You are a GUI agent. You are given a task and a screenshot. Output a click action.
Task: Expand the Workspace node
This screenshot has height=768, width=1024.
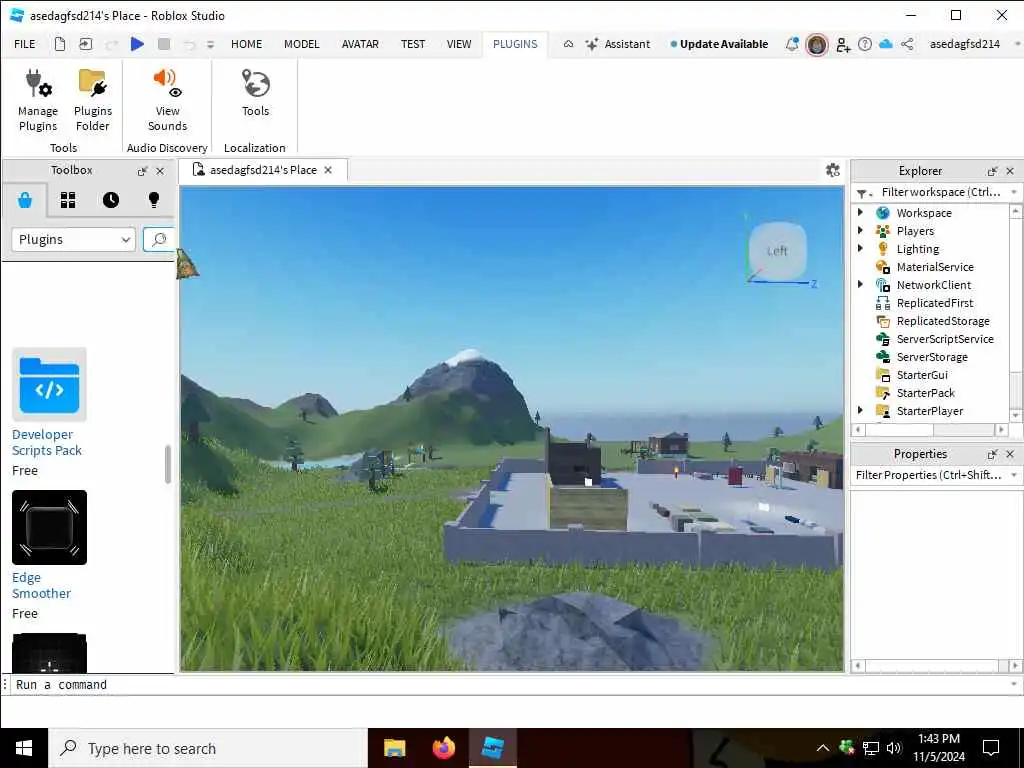tap(860, 212)
